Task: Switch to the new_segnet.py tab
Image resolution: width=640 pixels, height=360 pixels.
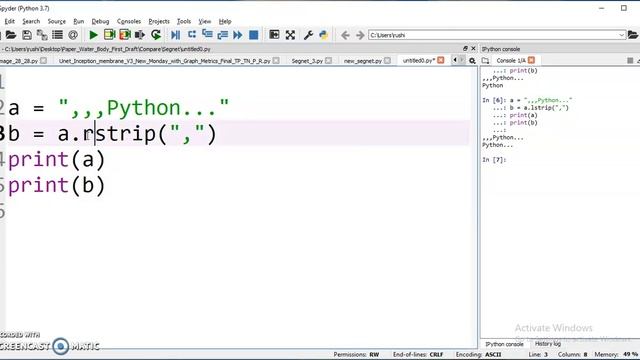Action: click(x=362, y=60)
